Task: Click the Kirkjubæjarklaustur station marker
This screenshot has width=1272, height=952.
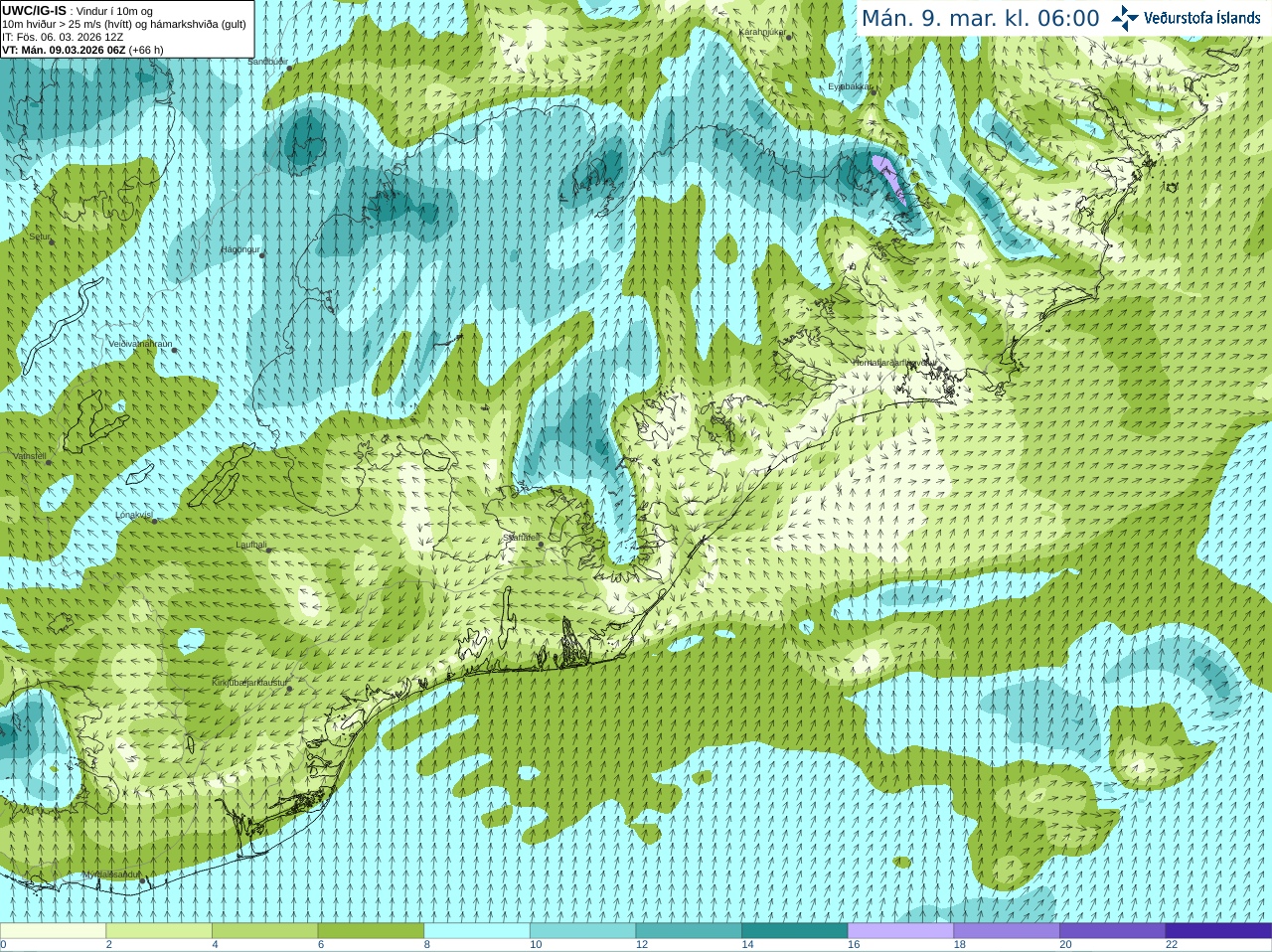Action: [x=289, y=689]
